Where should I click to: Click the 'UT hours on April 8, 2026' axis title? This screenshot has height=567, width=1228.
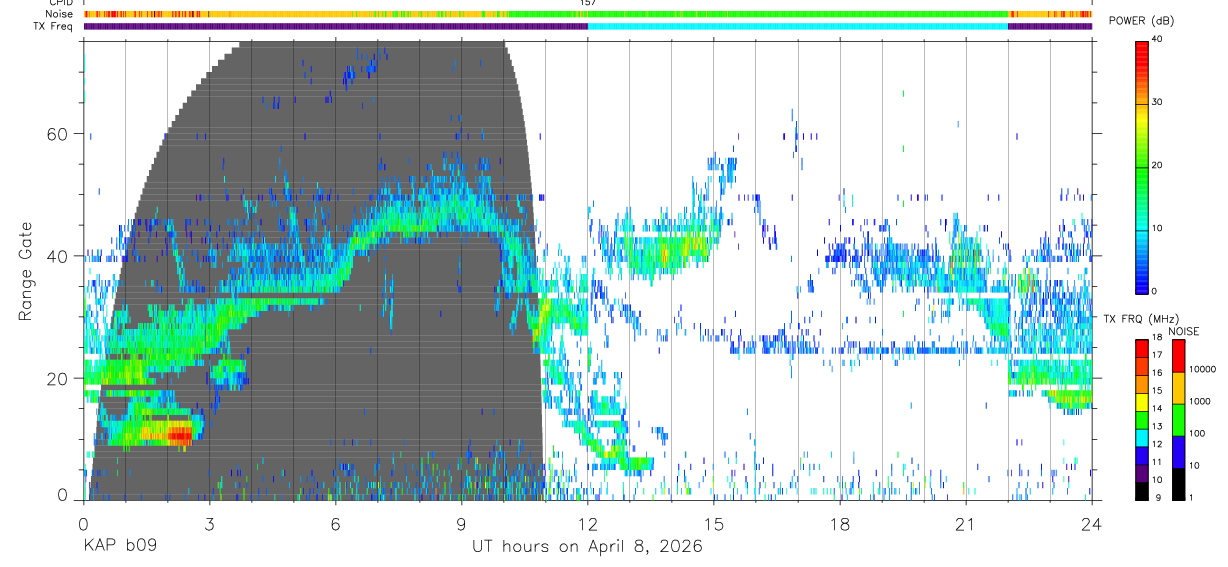587,547
